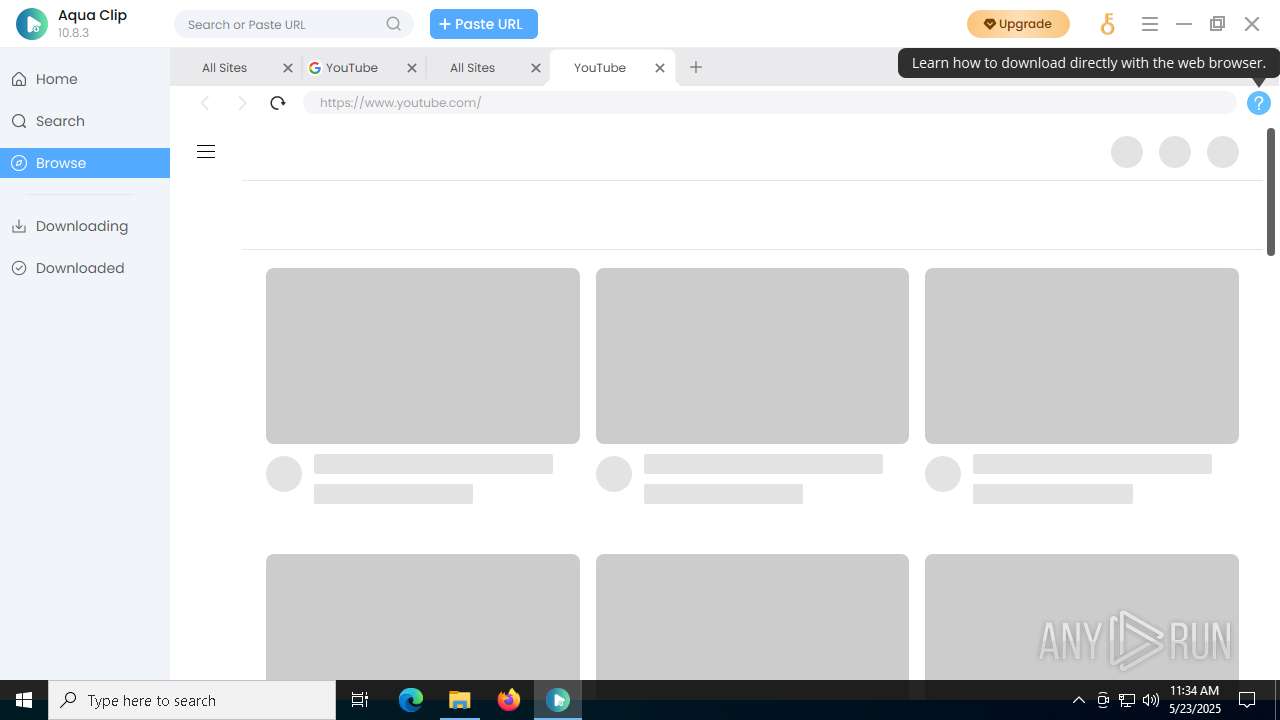Select the Browse sidebar item

click(85, 163)
